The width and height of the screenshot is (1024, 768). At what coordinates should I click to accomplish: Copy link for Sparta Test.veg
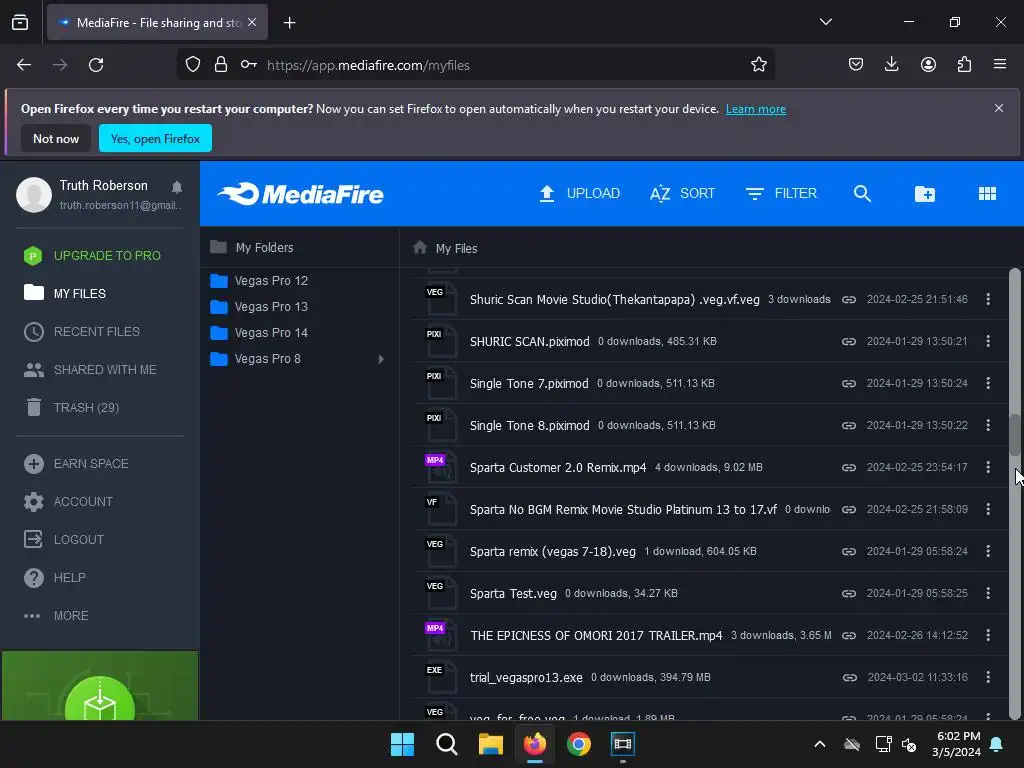click(x=848, y=594)
